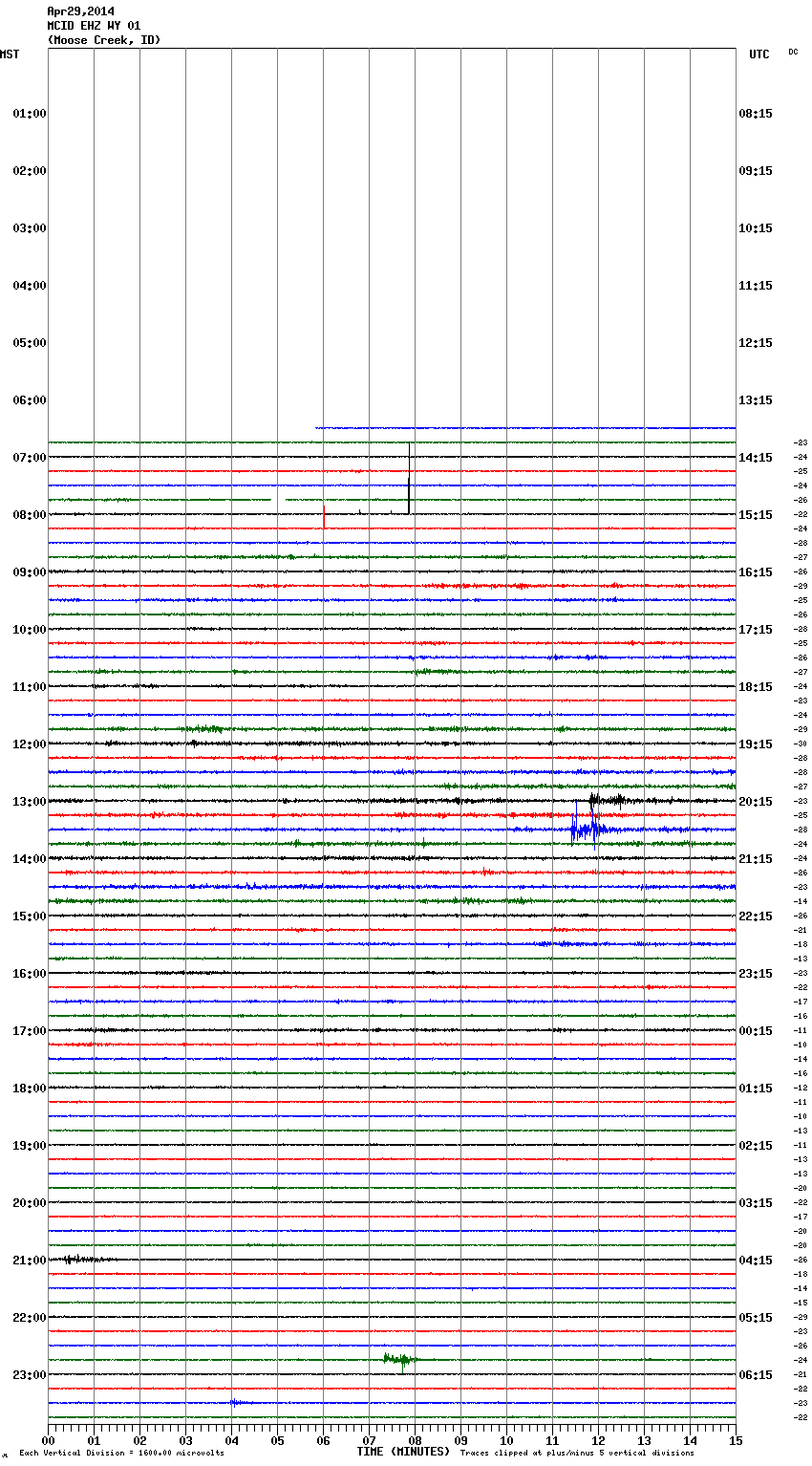Click the 06:15 UTC time label
The height and width of the screenshot is (1466, 812).
pyautogui.click(x=756, y=1375)
